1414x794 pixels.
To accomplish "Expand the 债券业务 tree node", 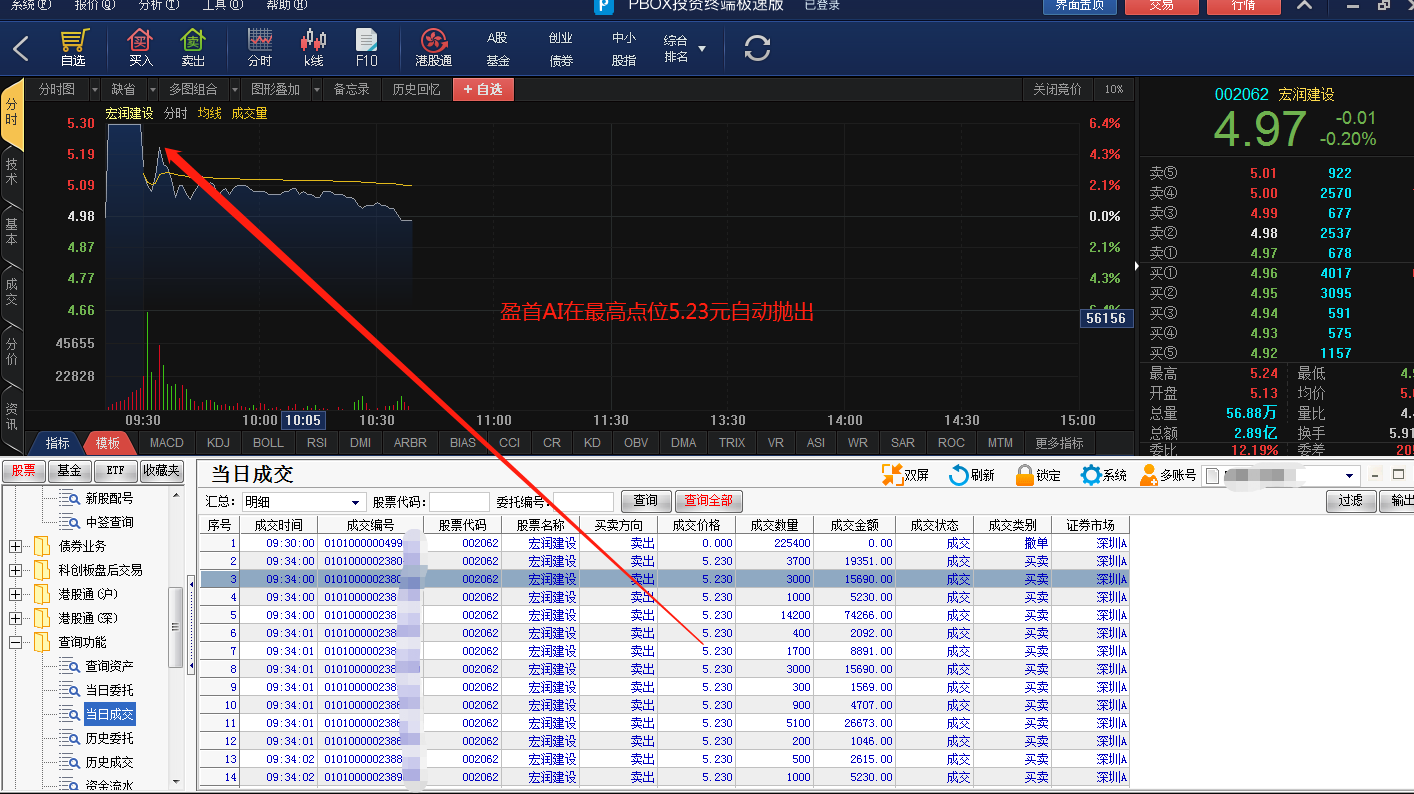I will [x=16, y=546].
